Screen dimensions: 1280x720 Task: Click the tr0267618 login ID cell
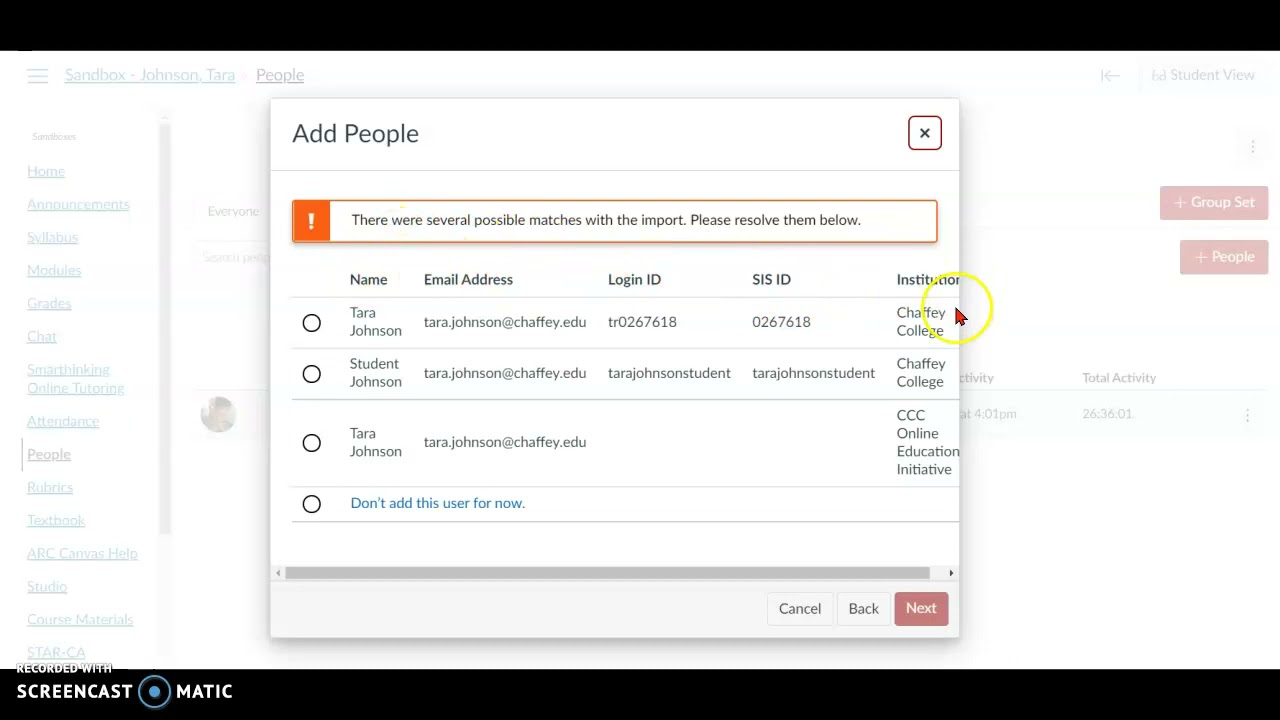(642, 322)
